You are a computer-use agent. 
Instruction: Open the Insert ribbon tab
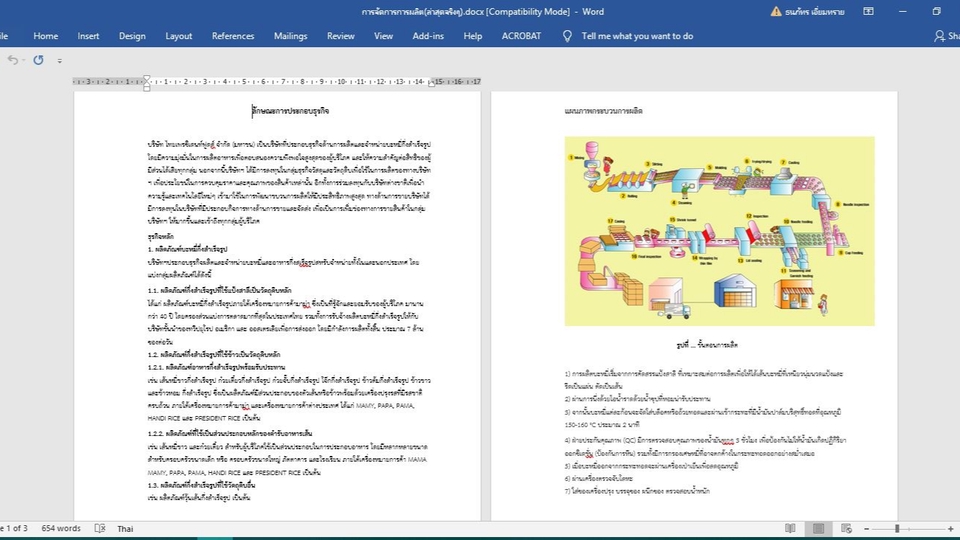(x=88, y=36)
